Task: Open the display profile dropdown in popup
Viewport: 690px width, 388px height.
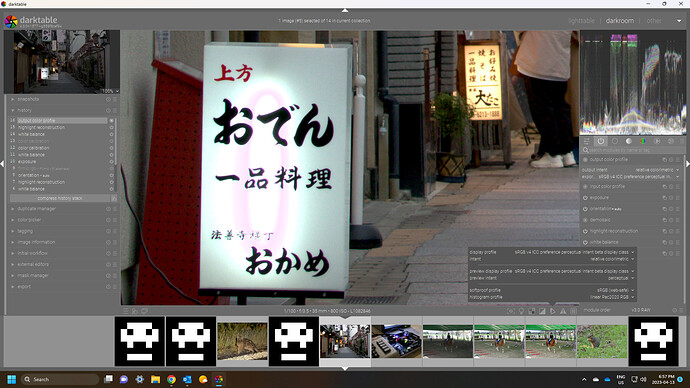Action: tap(552, 253)
